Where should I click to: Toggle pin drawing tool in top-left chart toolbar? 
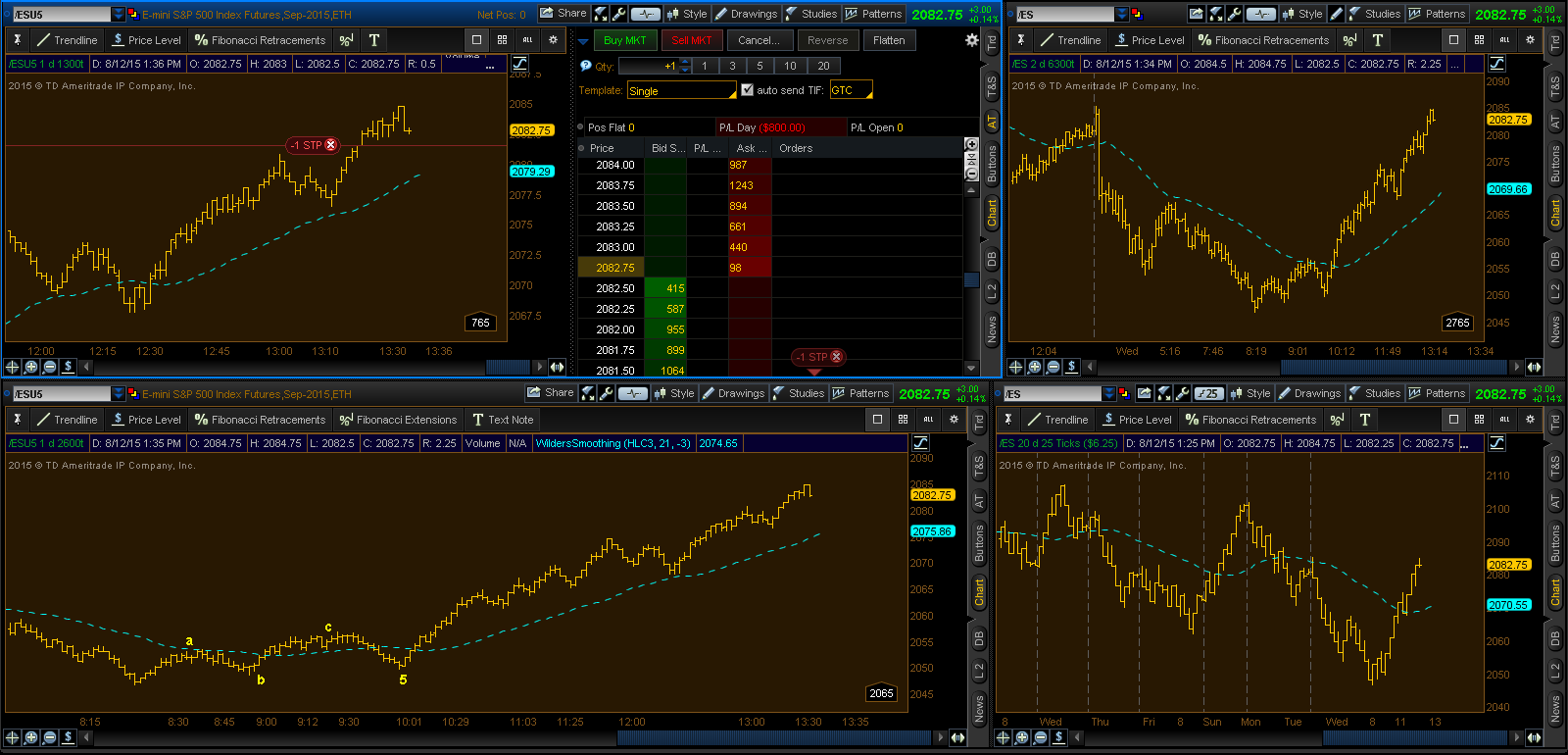[18, 40]
